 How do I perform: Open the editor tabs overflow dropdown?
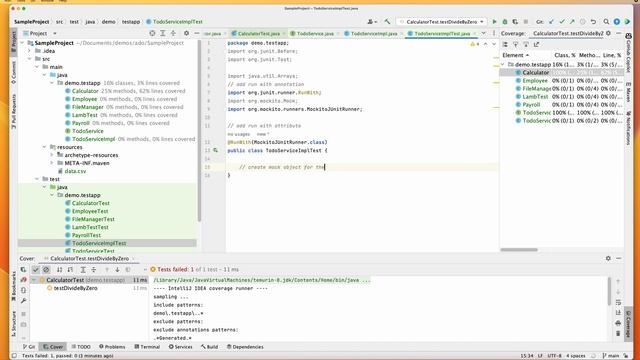click(484, 33)
